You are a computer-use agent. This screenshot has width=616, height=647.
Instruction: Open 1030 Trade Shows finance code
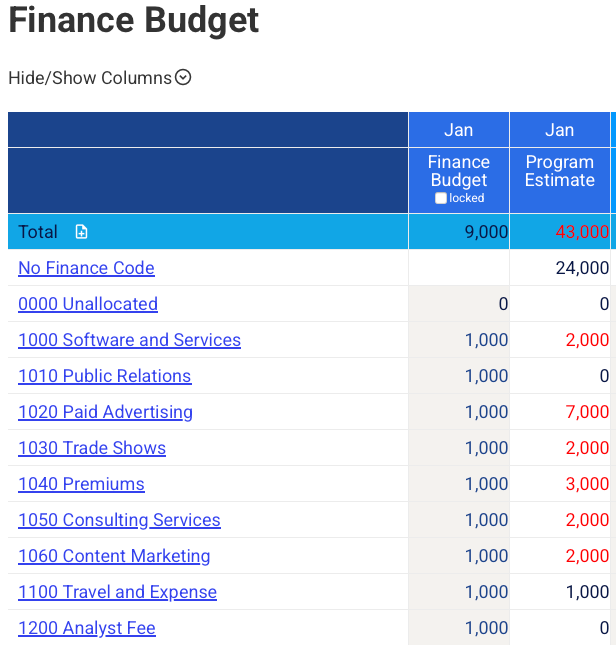point(92,448)
